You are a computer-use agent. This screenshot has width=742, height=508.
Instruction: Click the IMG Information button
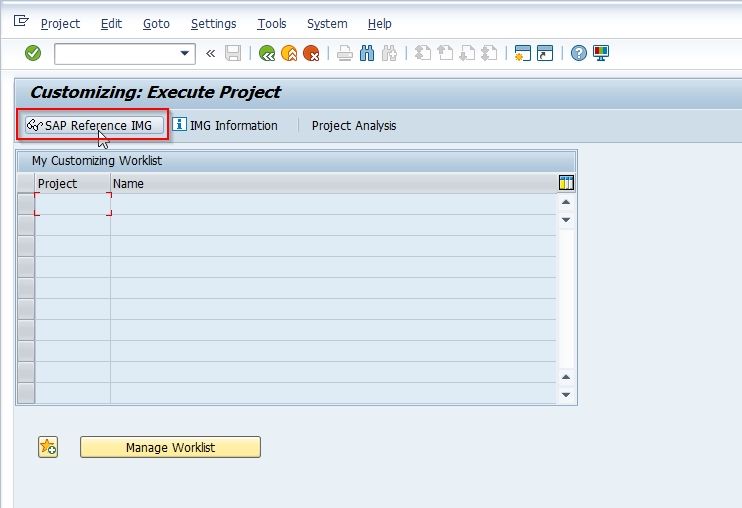225,125
